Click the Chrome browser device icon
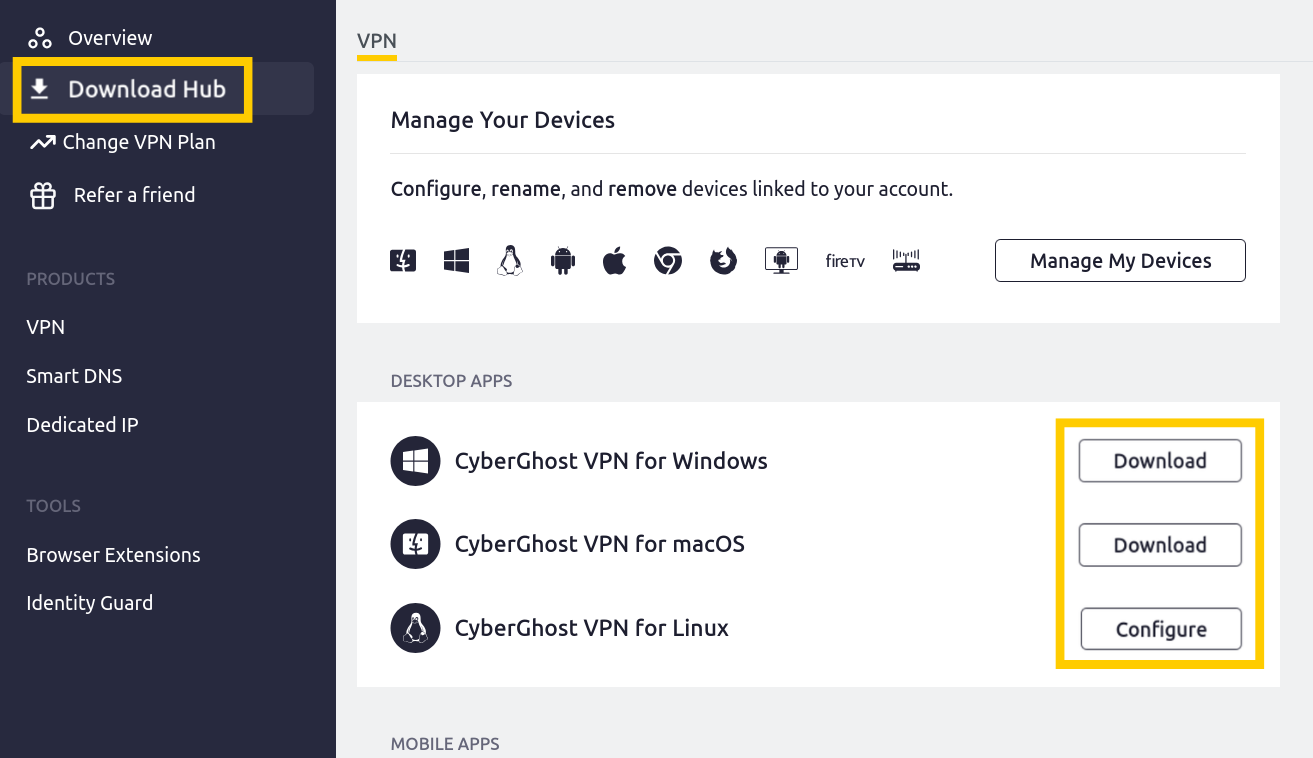The width and height of the screenshot is (1313, 758). click(x=668, y=262)
